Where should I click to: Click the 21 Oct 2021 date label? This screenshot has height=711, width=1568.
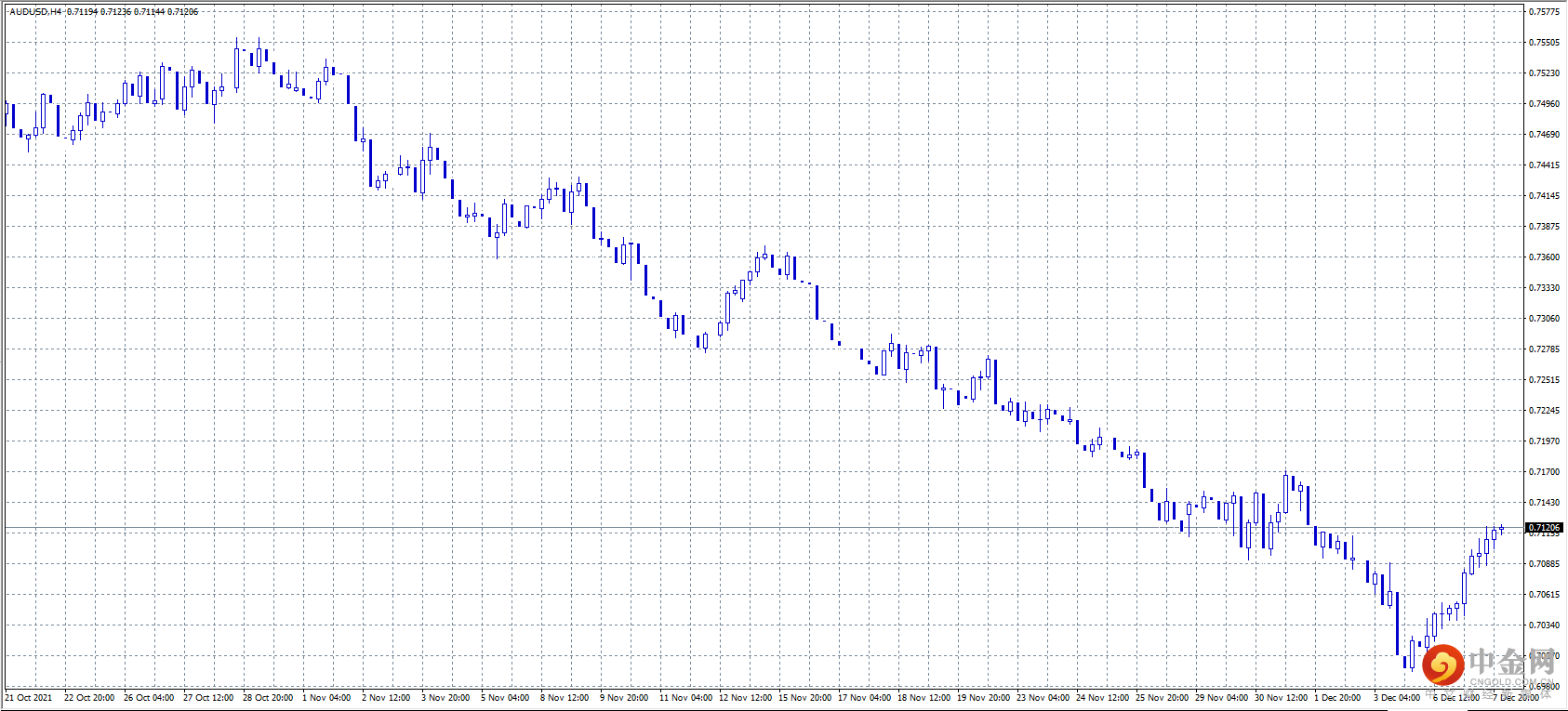pyautogui.click(x=29, y=698)
